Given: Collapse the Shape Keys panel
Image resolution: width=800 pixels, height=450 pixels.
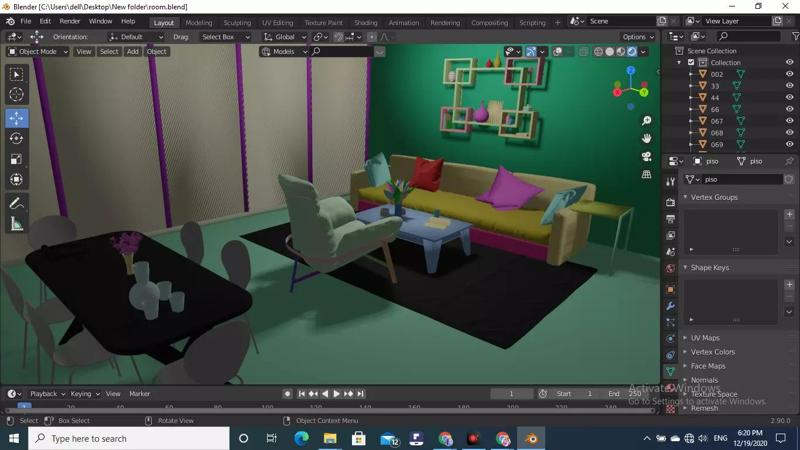Looking at the screenshot, I should pyautogui.click(x=709, y=267).
